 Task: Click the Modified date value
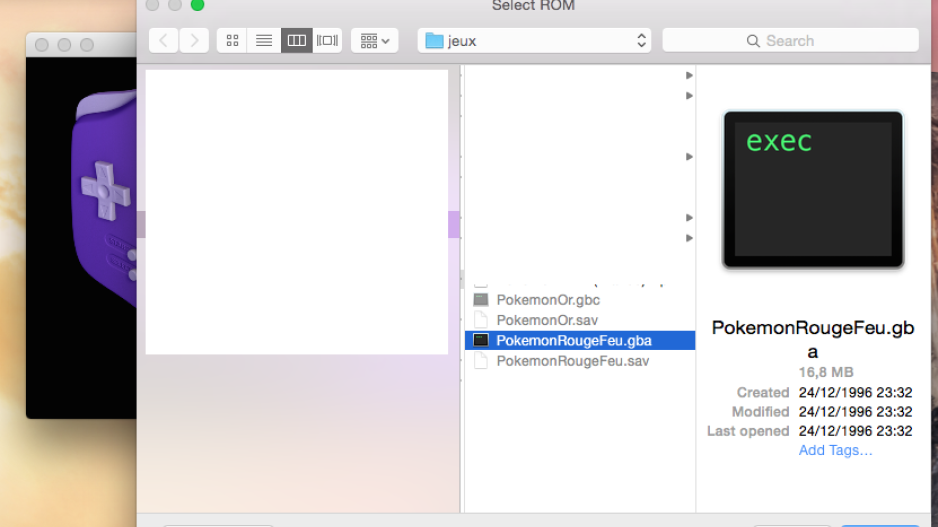855,412
